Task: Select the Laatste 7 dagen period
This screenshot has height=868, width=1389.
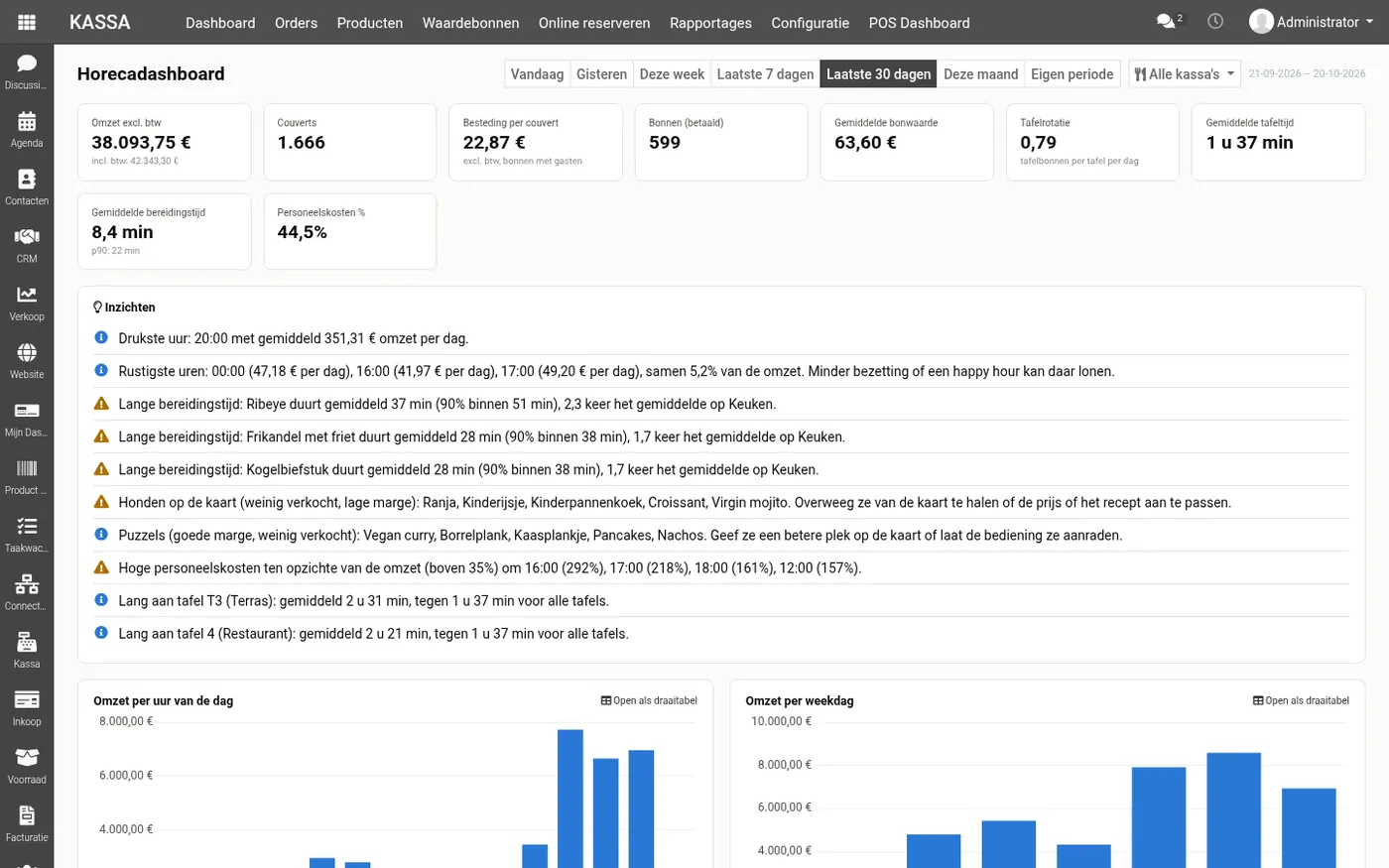Action: pyautogui.click(x=765, y=74)
